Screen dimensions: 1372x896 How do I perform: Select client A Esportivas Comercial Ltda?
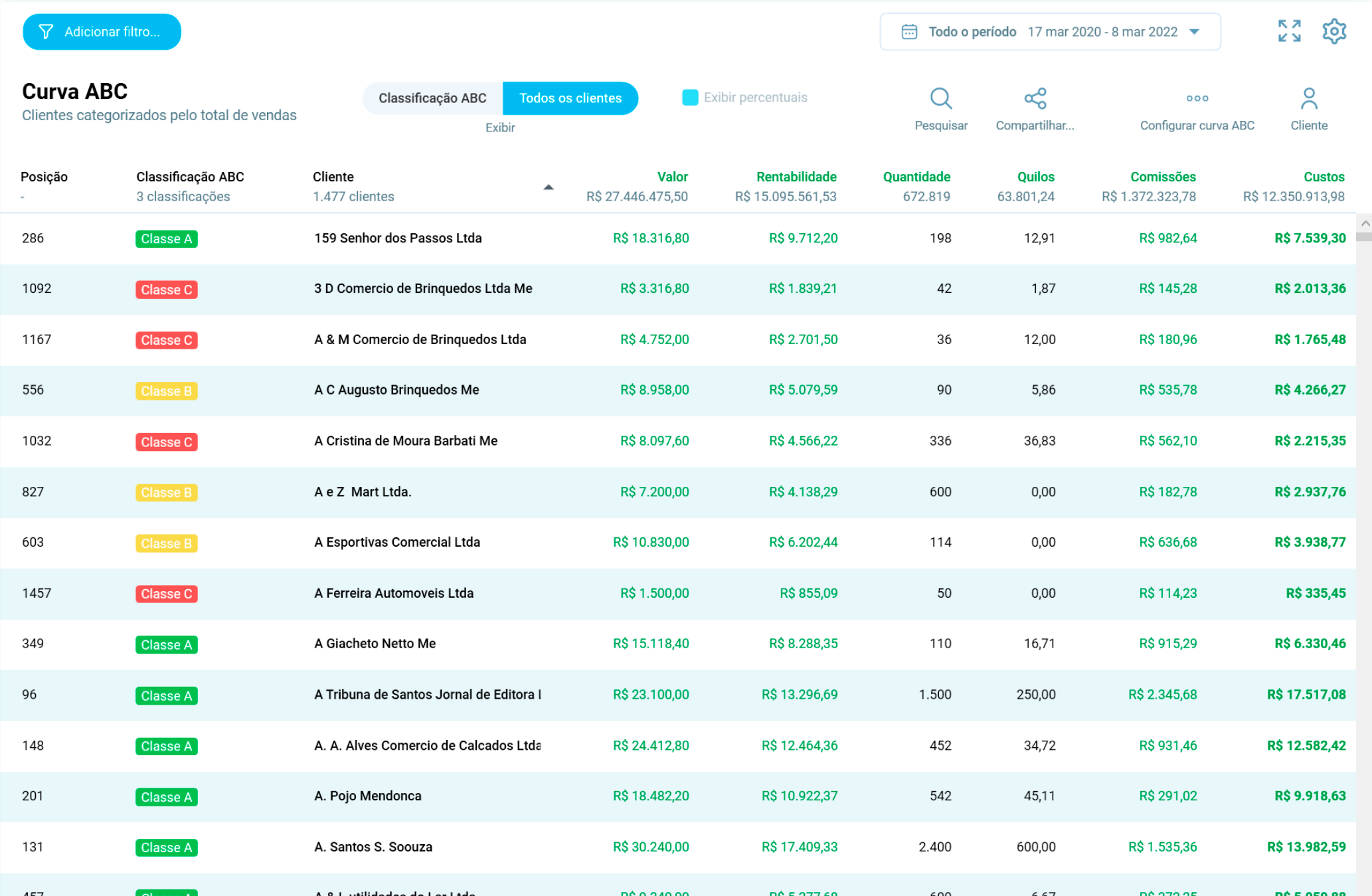click(397, 542)
